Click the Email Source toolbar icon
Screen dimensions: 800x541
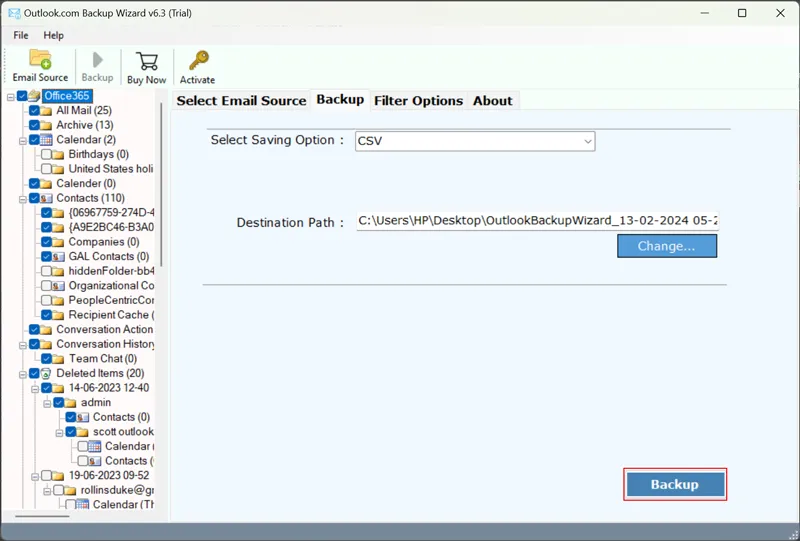tap(40, 60)
